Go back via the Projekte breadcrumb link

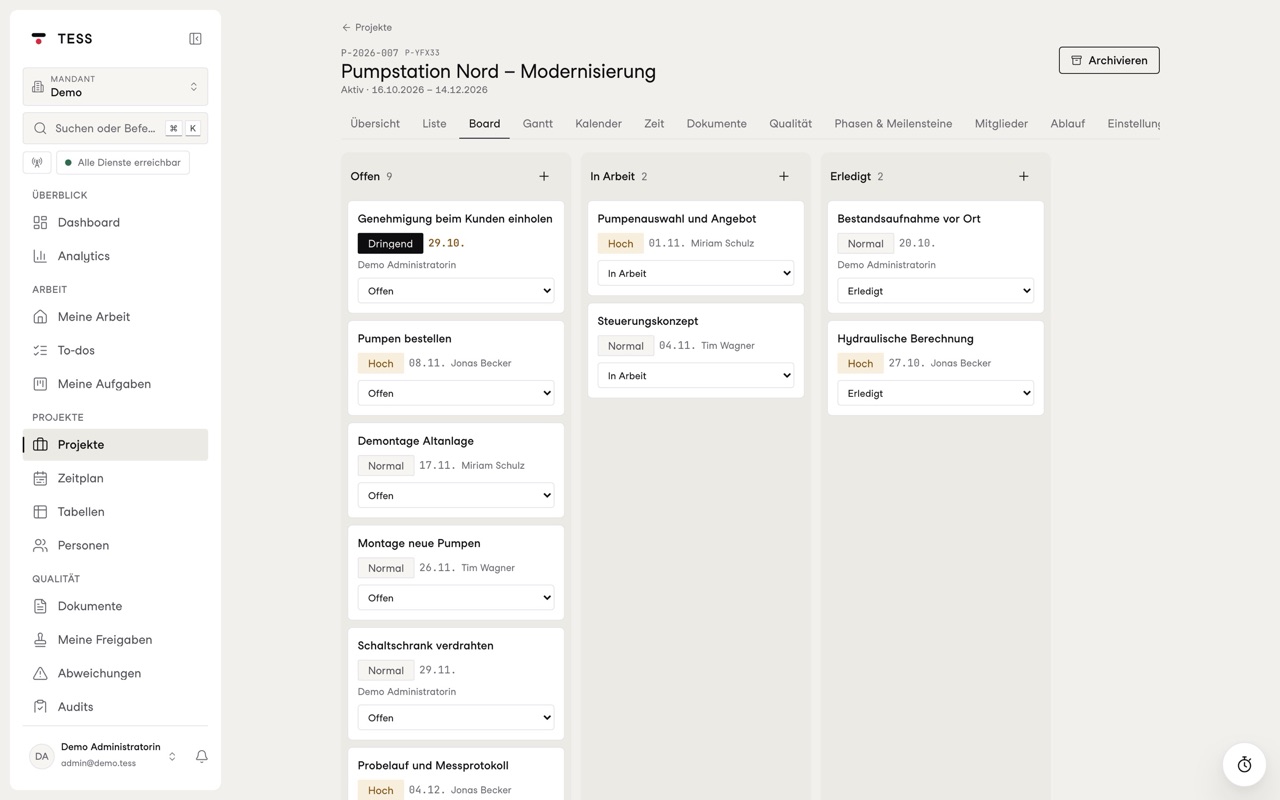coord(367,27)
